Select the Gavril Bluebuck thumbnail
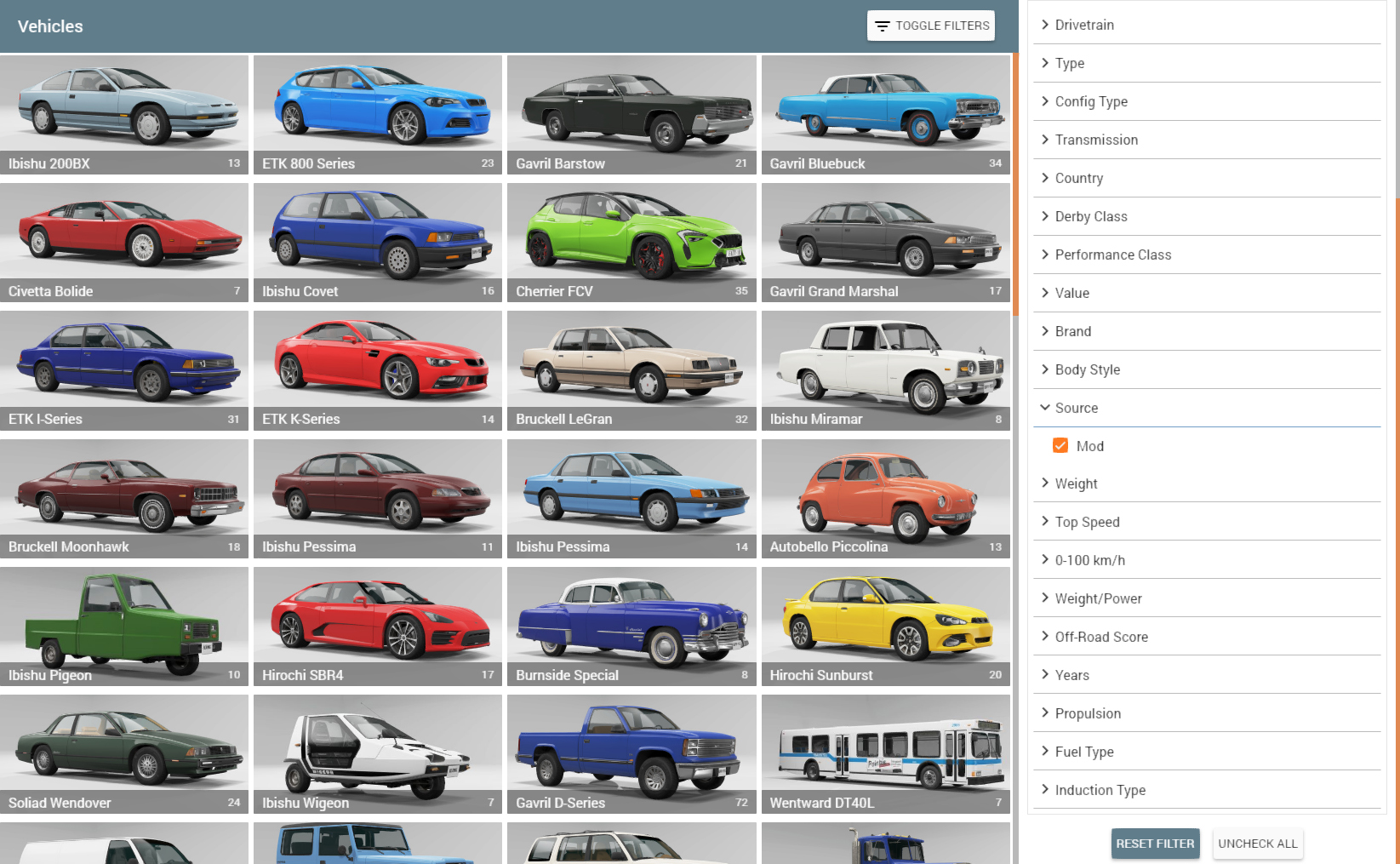This screenshot has width=1400, height=864. point(886,115)
